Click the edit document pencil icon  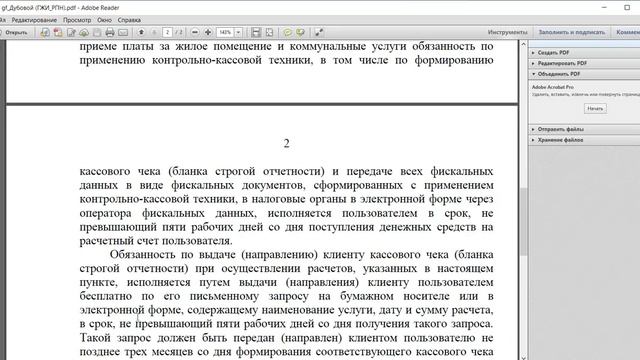(x=71, y=32)
